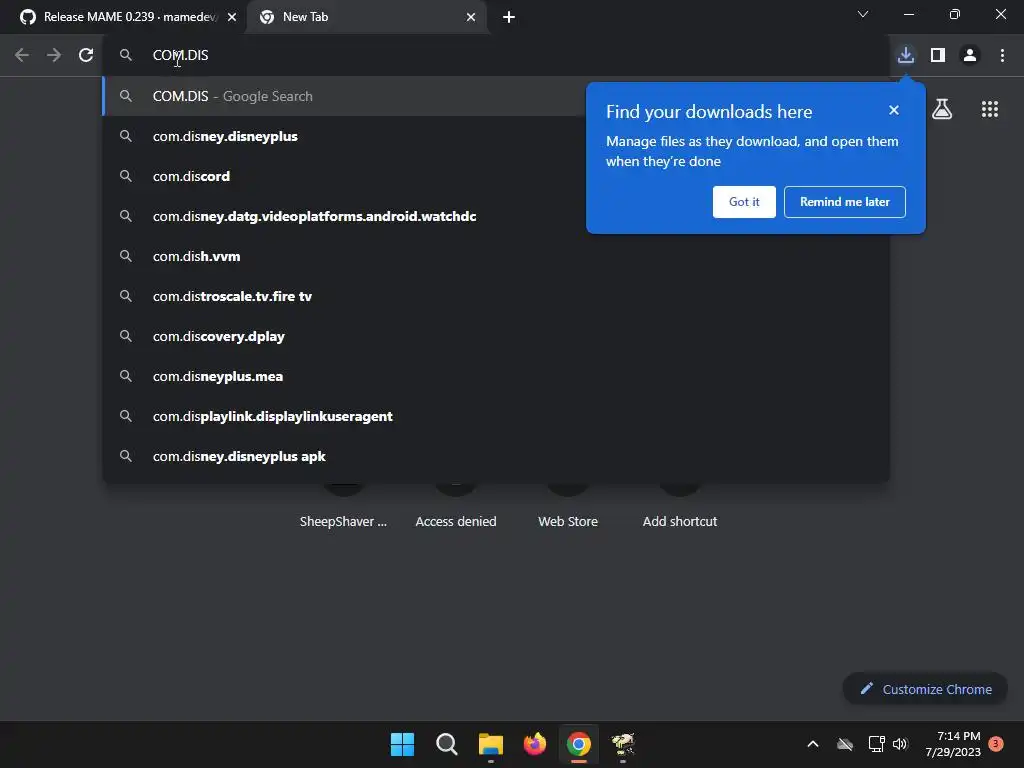This screenshot has height=768, width=1024.
Task: Click the browser forward arrow
Action: tap(54, 56)
